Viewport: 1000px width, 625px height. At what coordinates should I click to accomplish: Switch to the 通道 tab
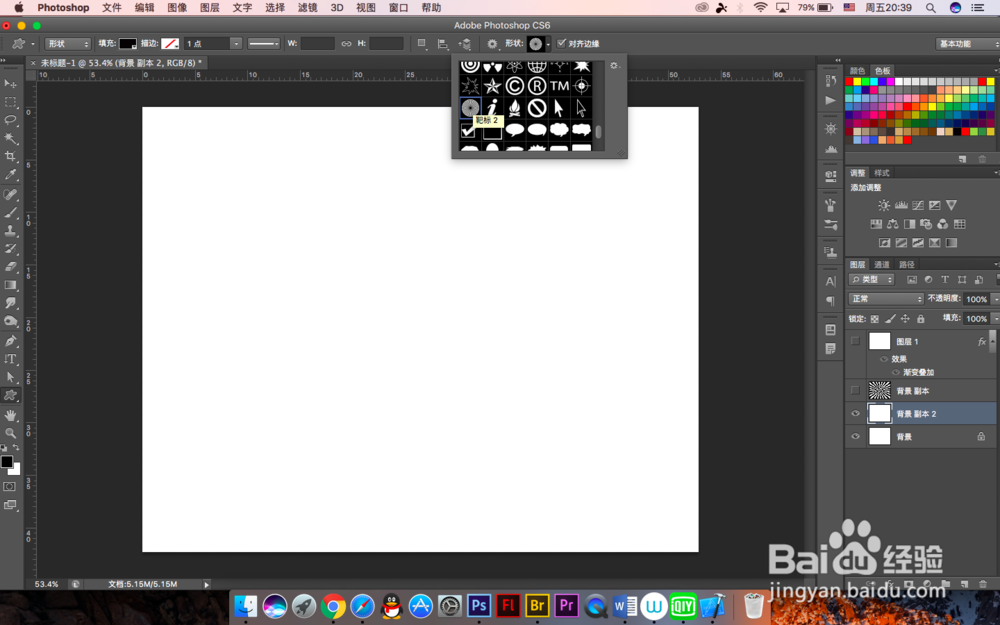(x=881, y=265)
